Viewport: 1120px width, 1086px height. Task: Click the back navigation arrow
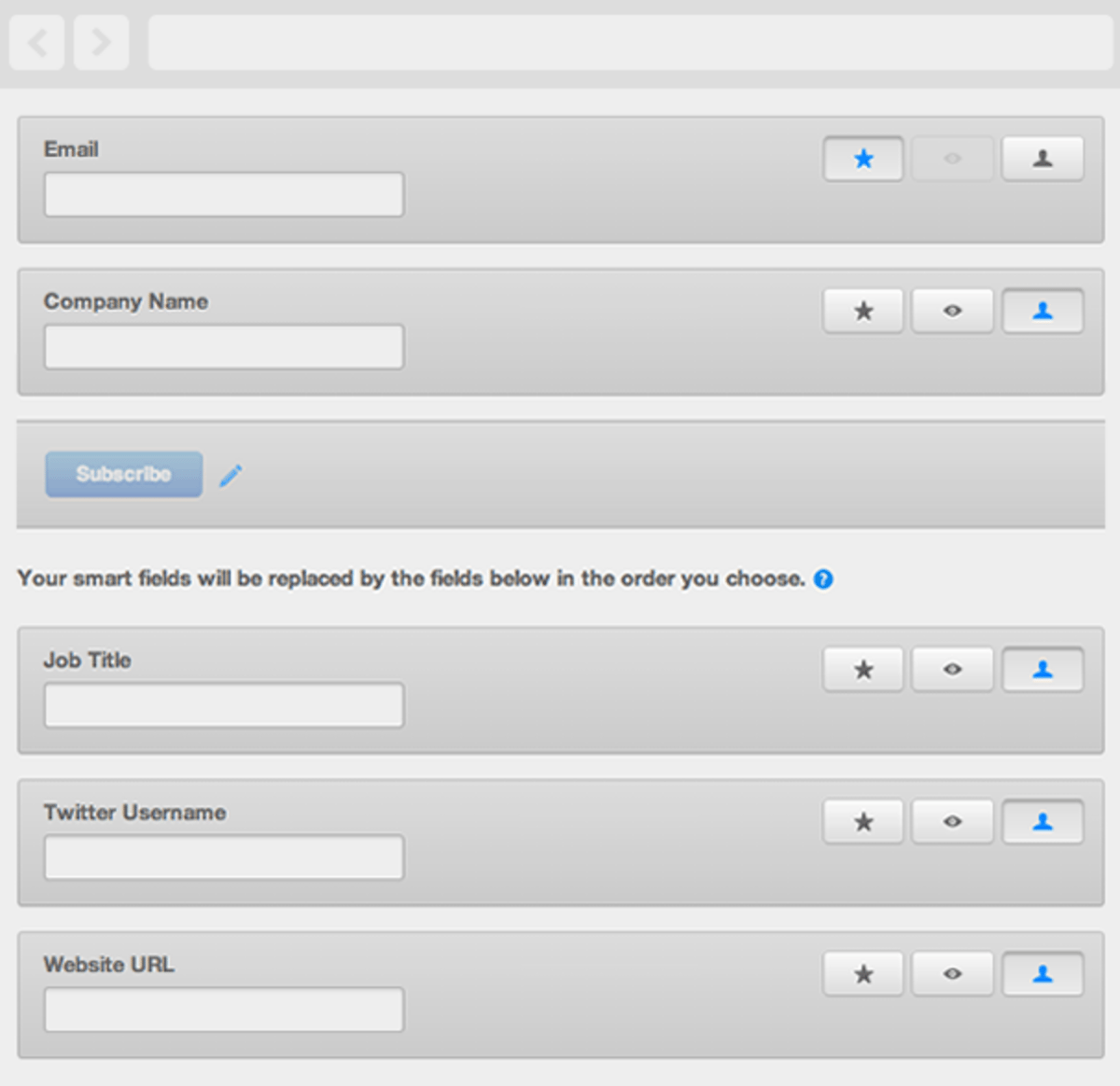[x=36, y=42]
